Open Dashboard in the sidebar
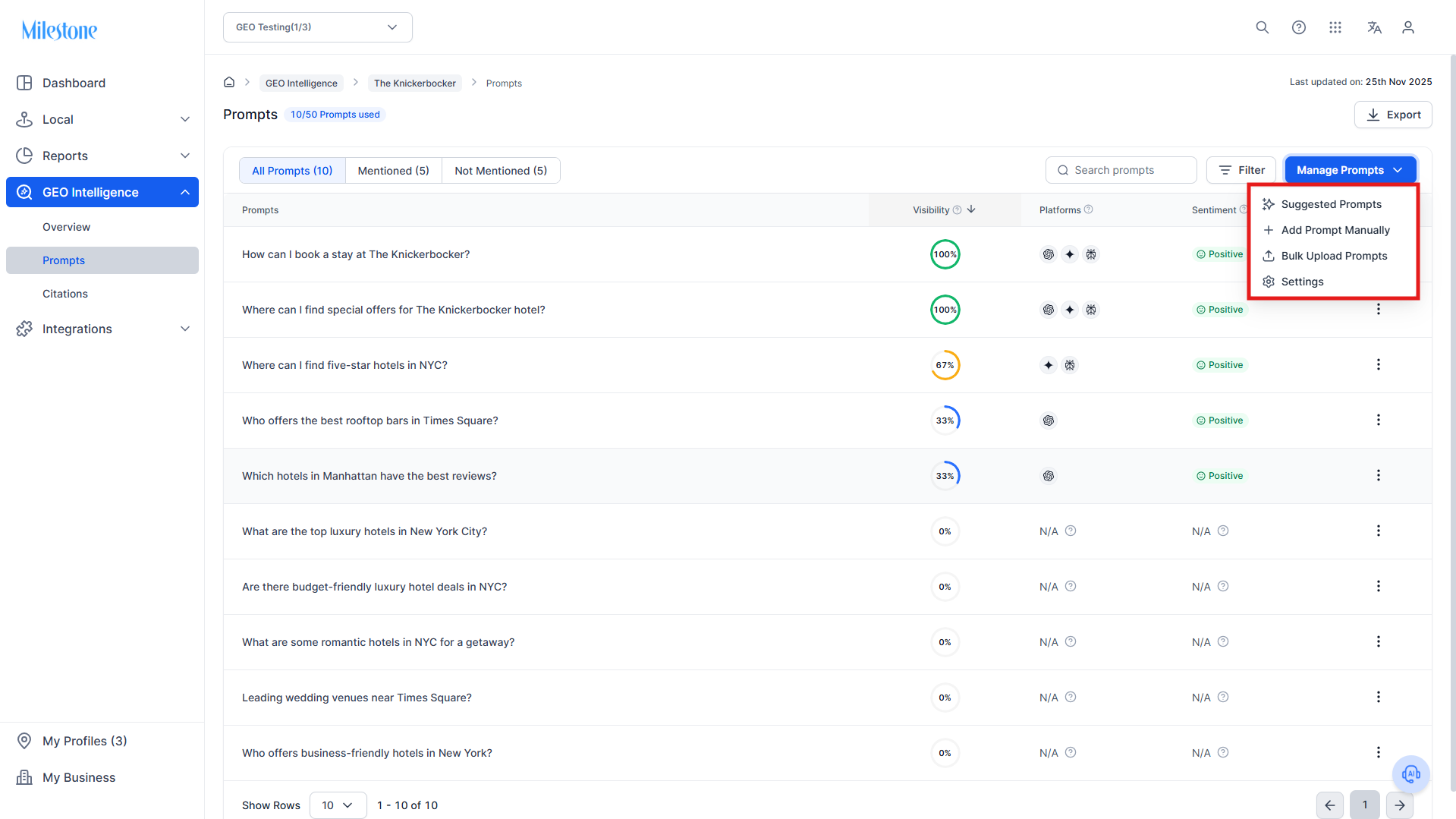Viewport: 1456px width, 819px height. tap(102, 83)
